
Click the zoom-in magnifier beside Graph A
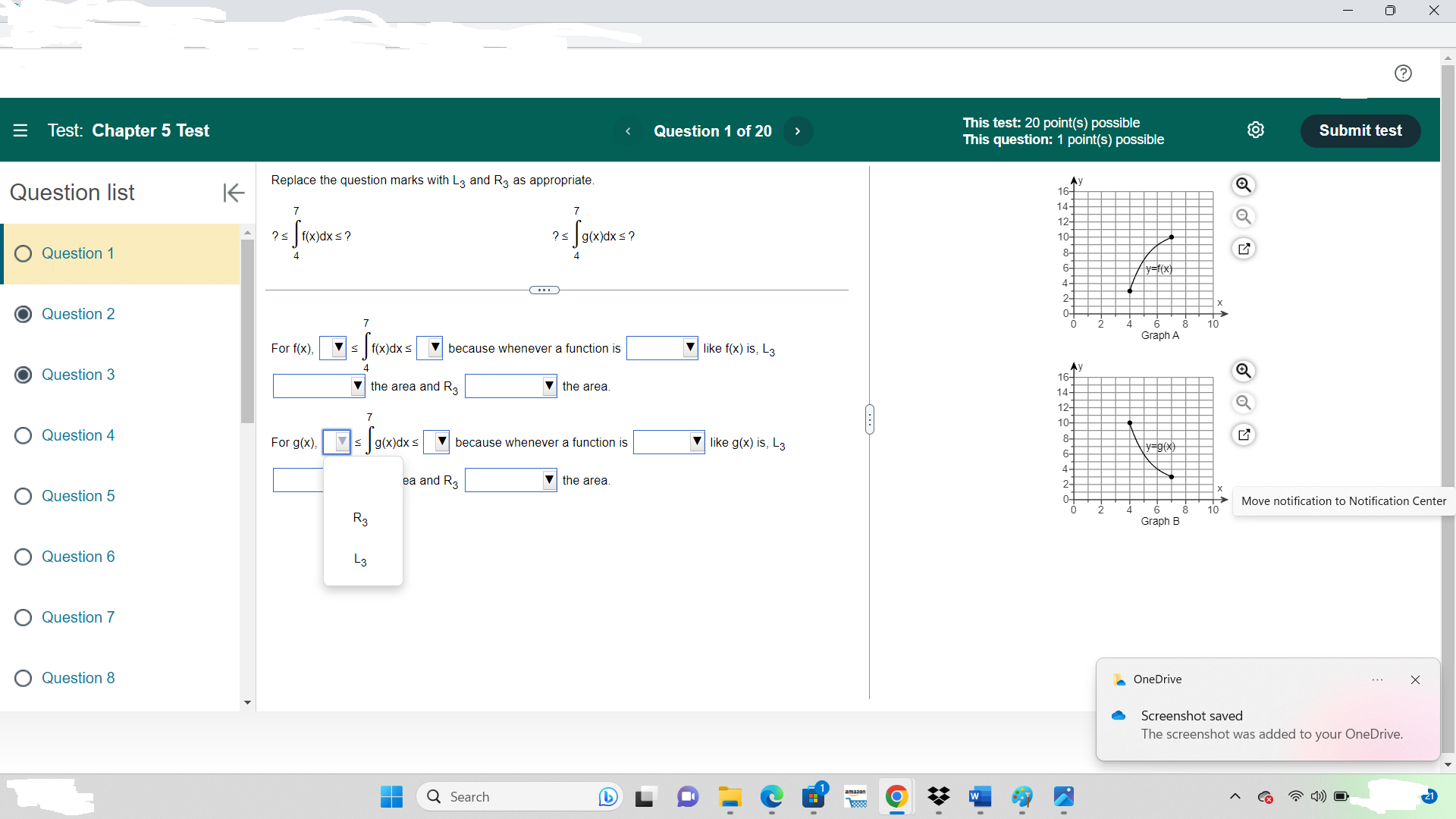[x=1244, y=185]
